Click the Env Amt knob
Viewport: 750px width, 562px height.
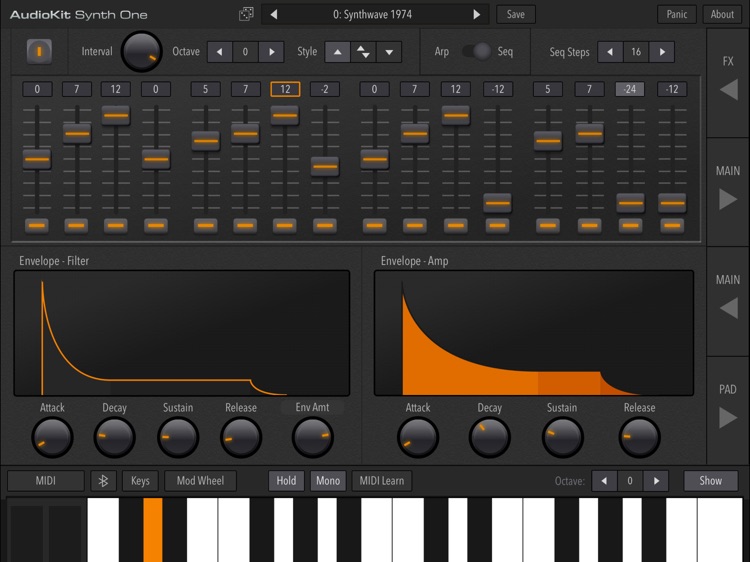coord(312,437)
